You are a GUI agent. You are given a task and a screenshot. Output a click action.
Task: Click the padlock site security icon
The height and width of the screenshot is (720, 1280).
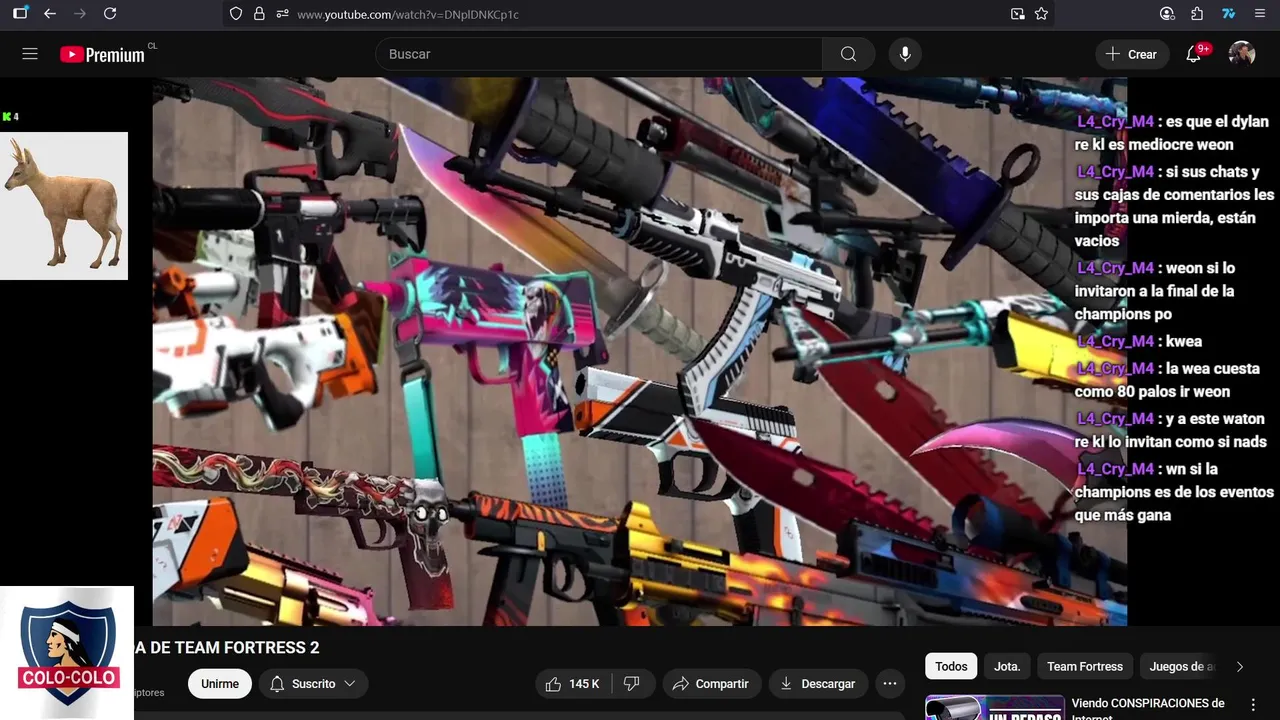coord(260,14)
